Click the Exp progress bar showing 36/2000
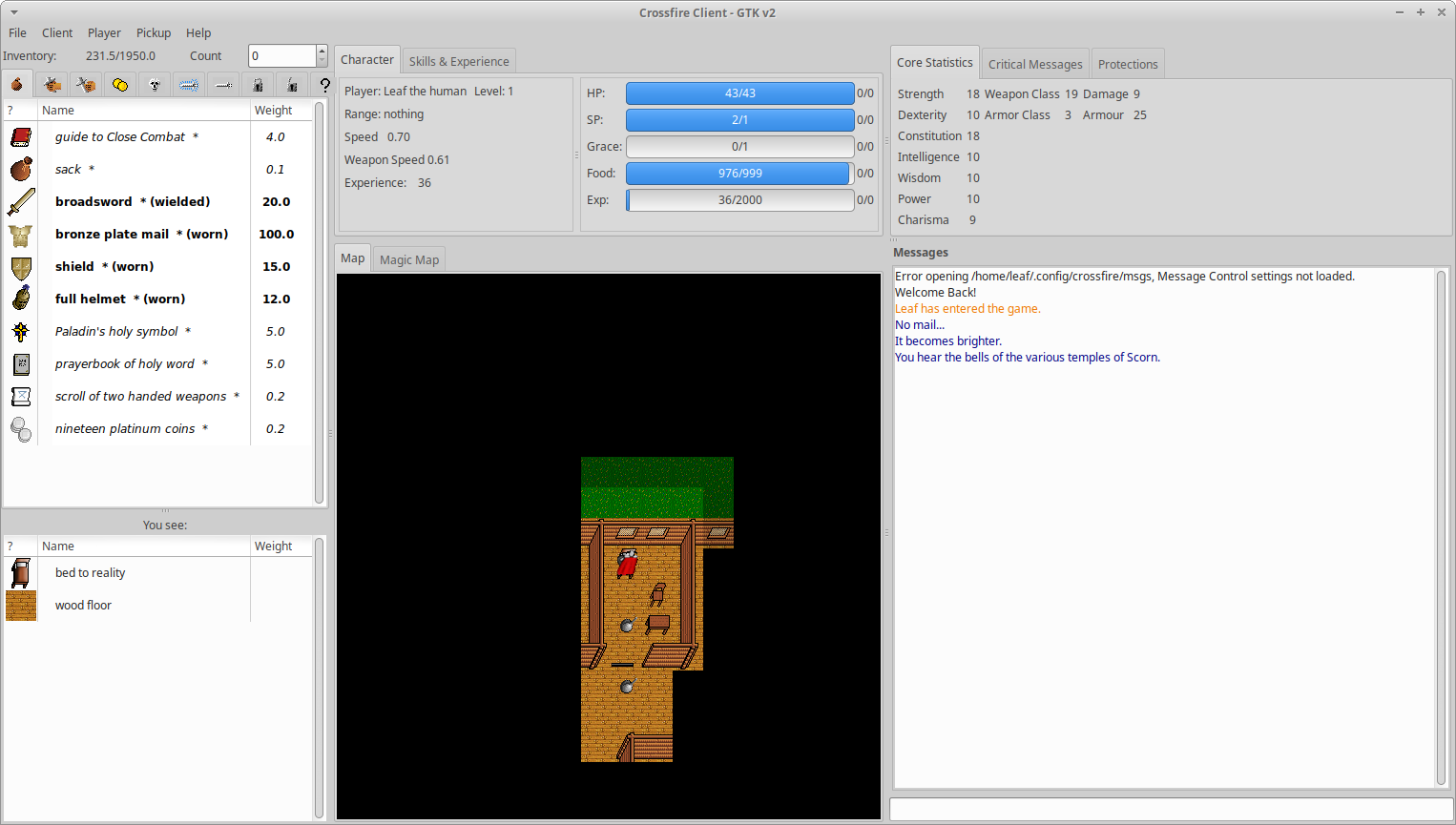This screenshot has height=825, width=1456. tap(740, 200)
